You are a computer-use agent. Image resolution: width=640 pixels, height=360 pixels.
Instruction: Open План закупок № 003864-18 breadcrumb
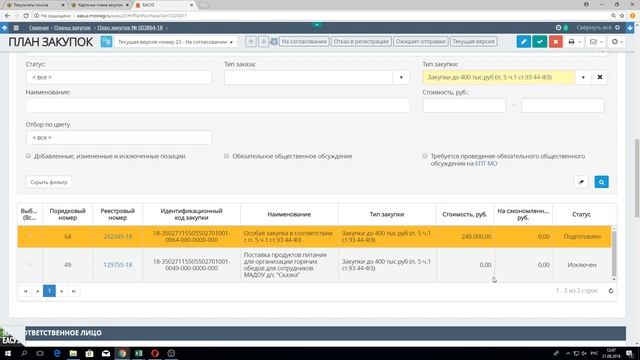tap(130, 28)
